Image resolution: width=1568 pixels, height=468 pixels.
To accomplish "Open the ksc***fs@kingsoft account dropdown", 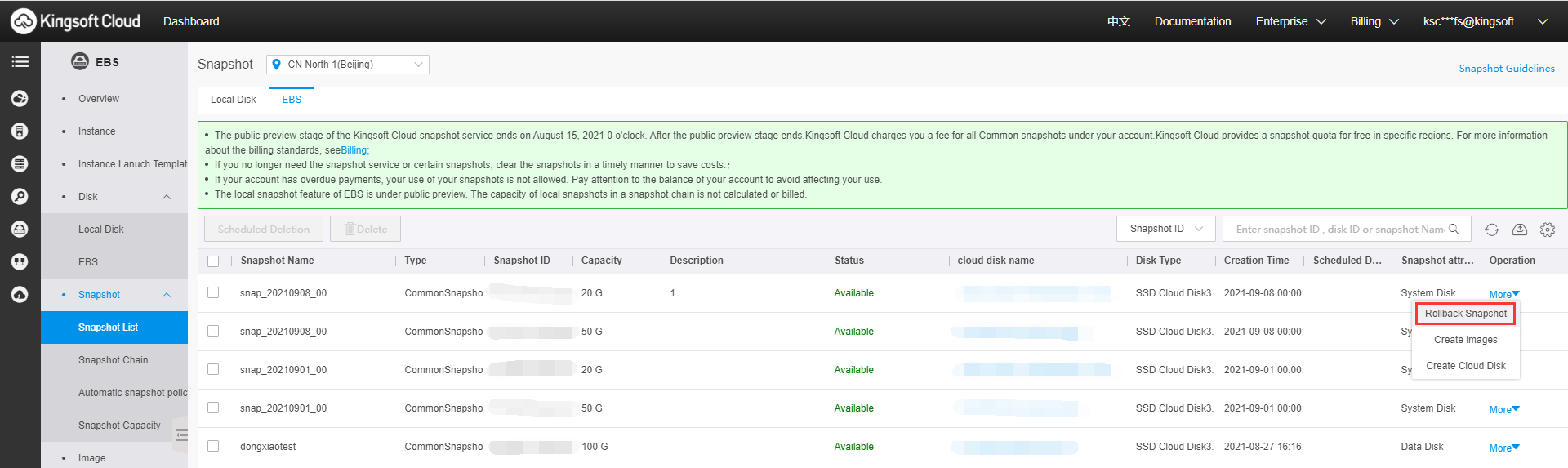I will click(x=1485, y=21).
